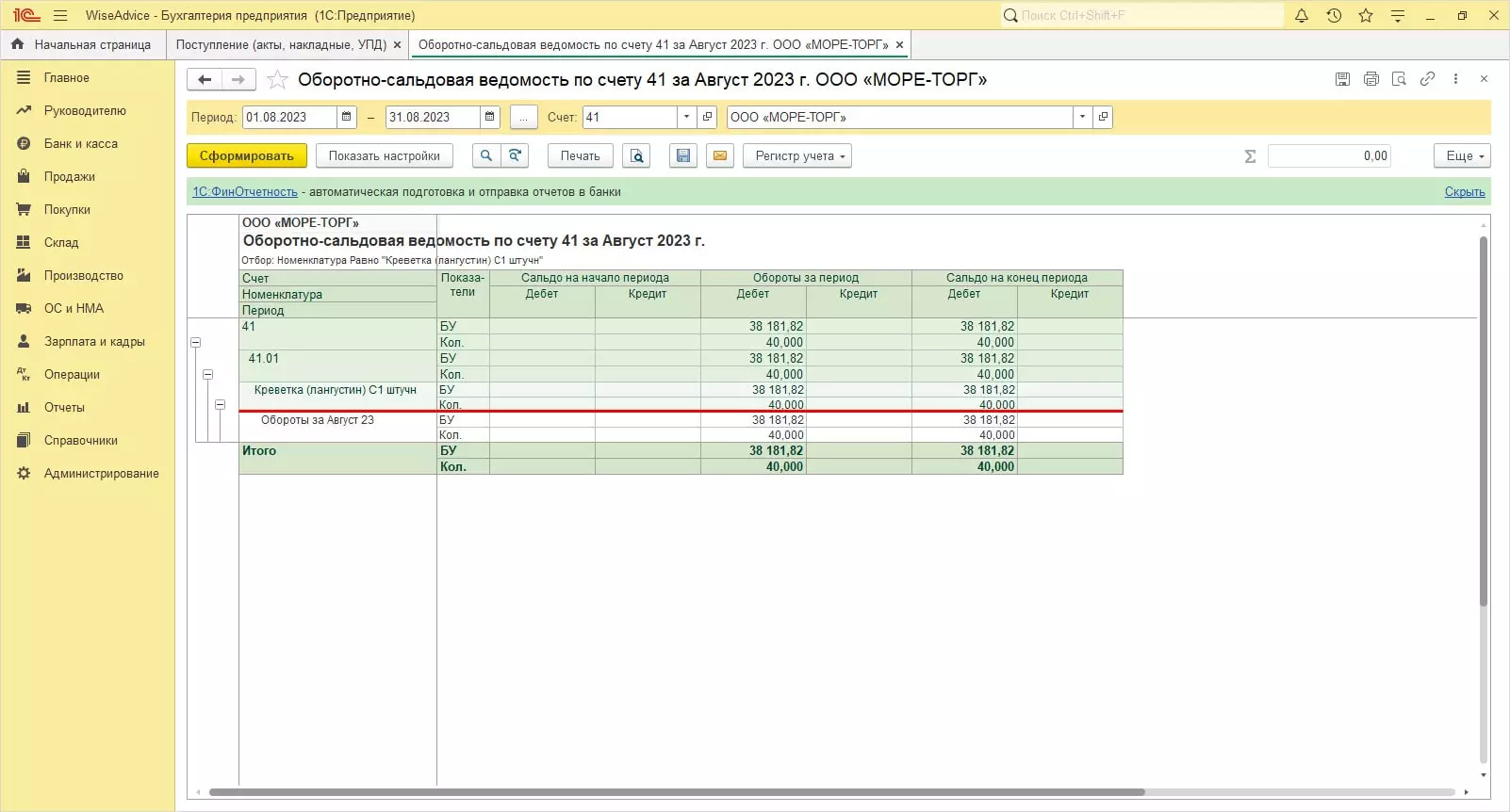Open the Еще menu
Image resolution: width=1510 pixels, height=812 pixels.
1462,156
